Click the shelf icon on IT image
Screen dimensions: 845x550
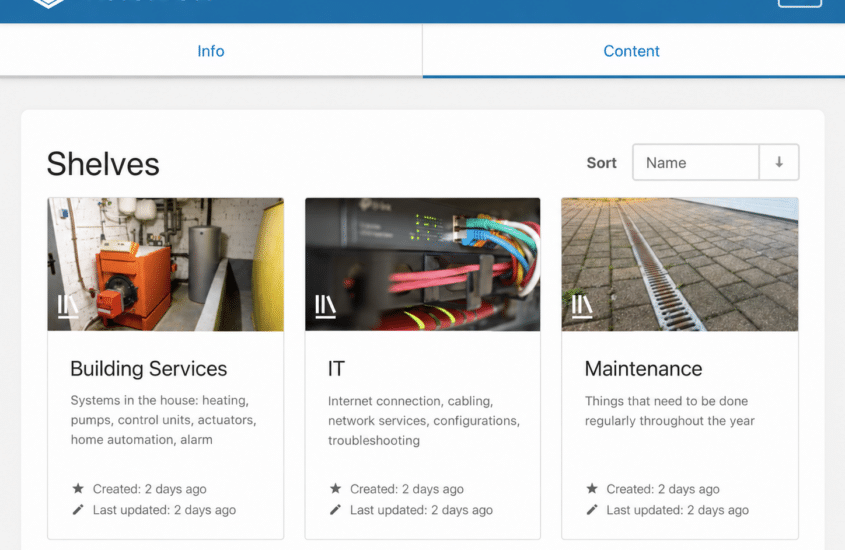[325, 307]
